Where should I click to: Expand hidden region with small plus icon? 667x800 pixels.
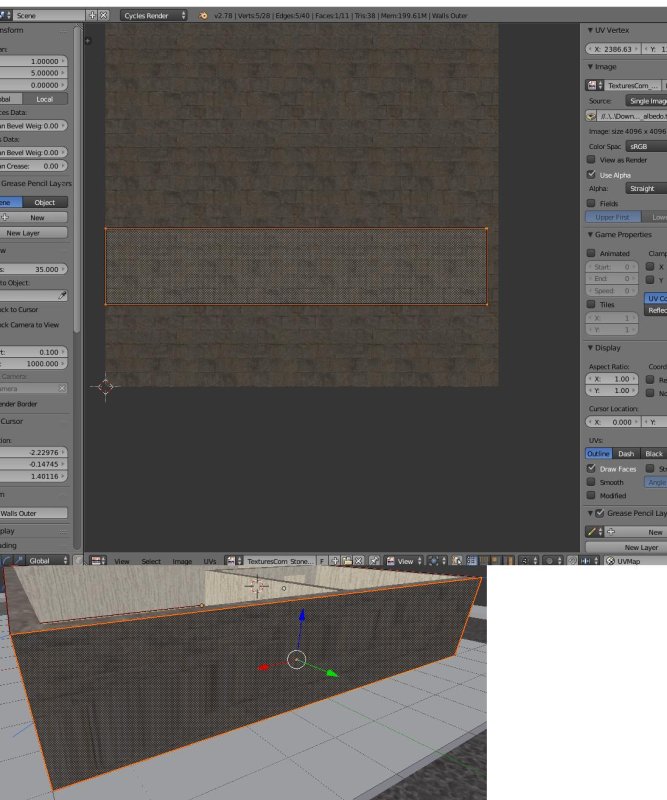point(88,41)
